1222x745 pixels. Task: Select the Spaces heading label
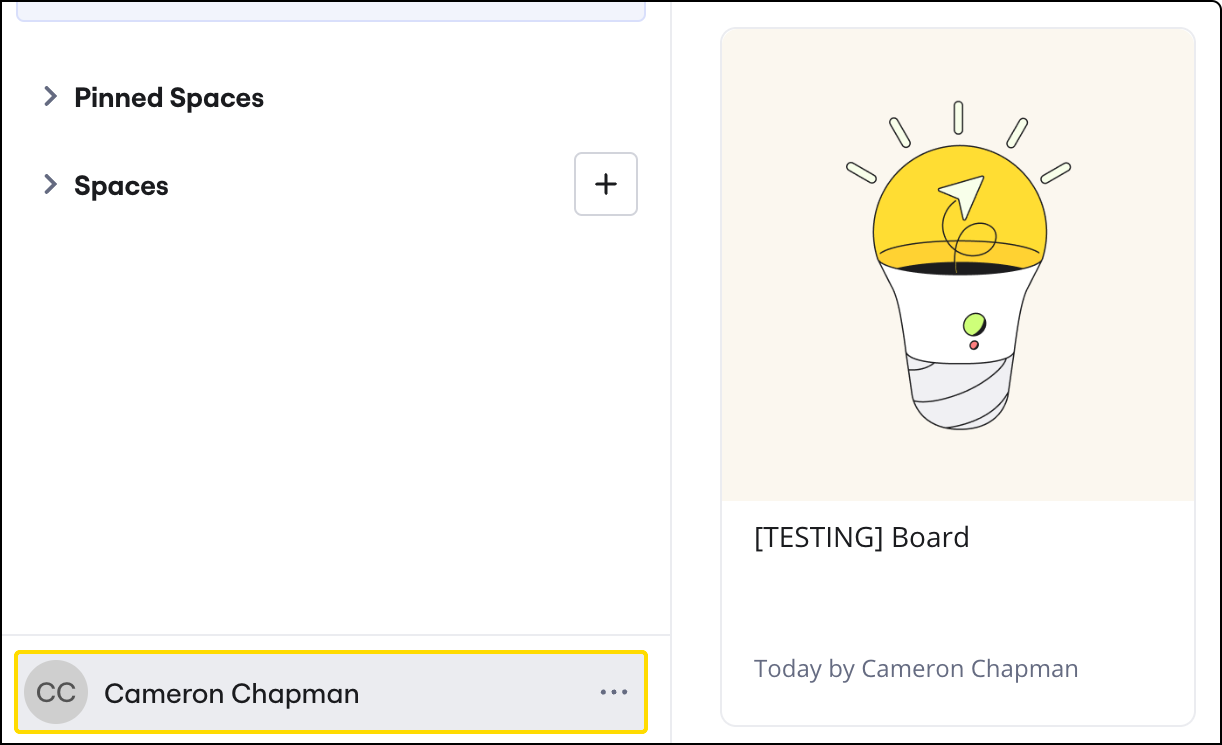coord(121,186)
